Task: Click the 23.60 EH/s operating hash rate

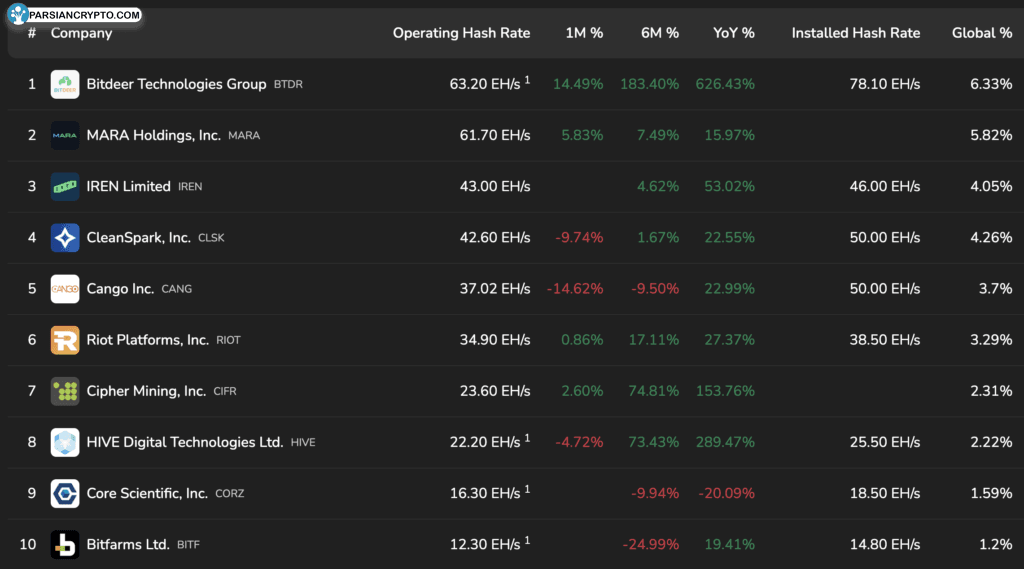Action: [x=495, y=391]
